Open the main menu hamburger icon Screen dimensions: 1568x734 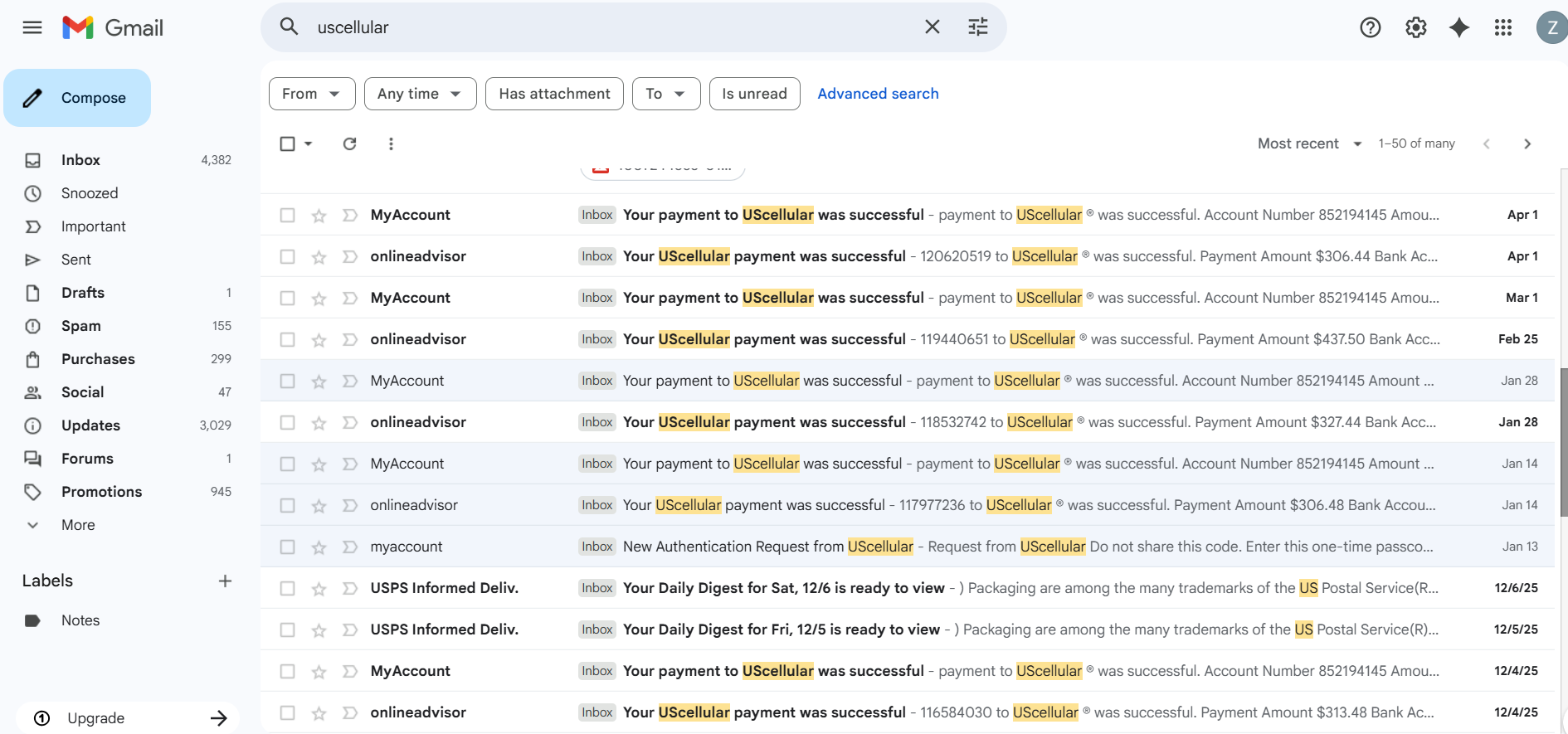[32, 27]
